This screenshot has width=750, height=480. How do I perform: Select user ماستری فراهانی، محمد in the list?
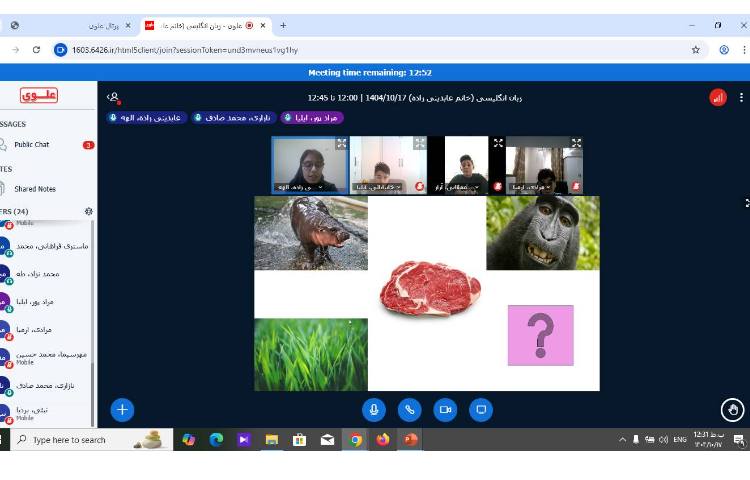pyautogui.click(x=47, y=246)
